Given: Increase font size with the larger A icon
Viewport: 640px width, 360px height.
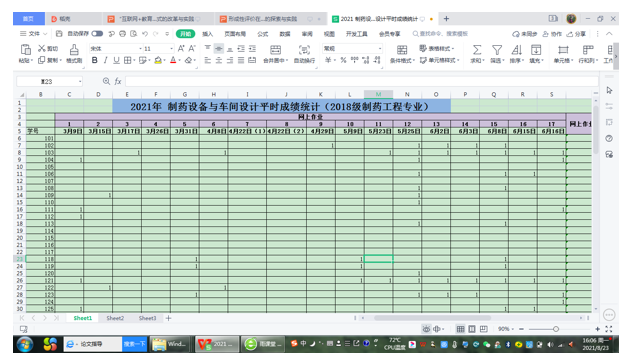Looking at the screenshot, I should pos(181,48).
